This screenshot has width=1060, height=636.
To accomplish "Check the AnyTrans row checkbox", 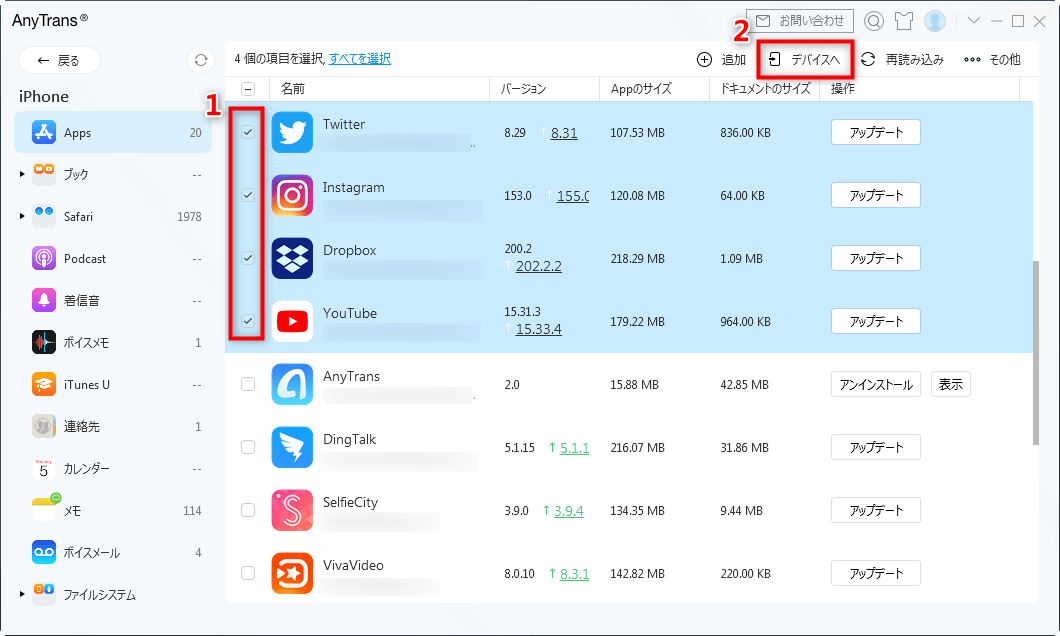I will pyautogui.click(x=248, y=384).
